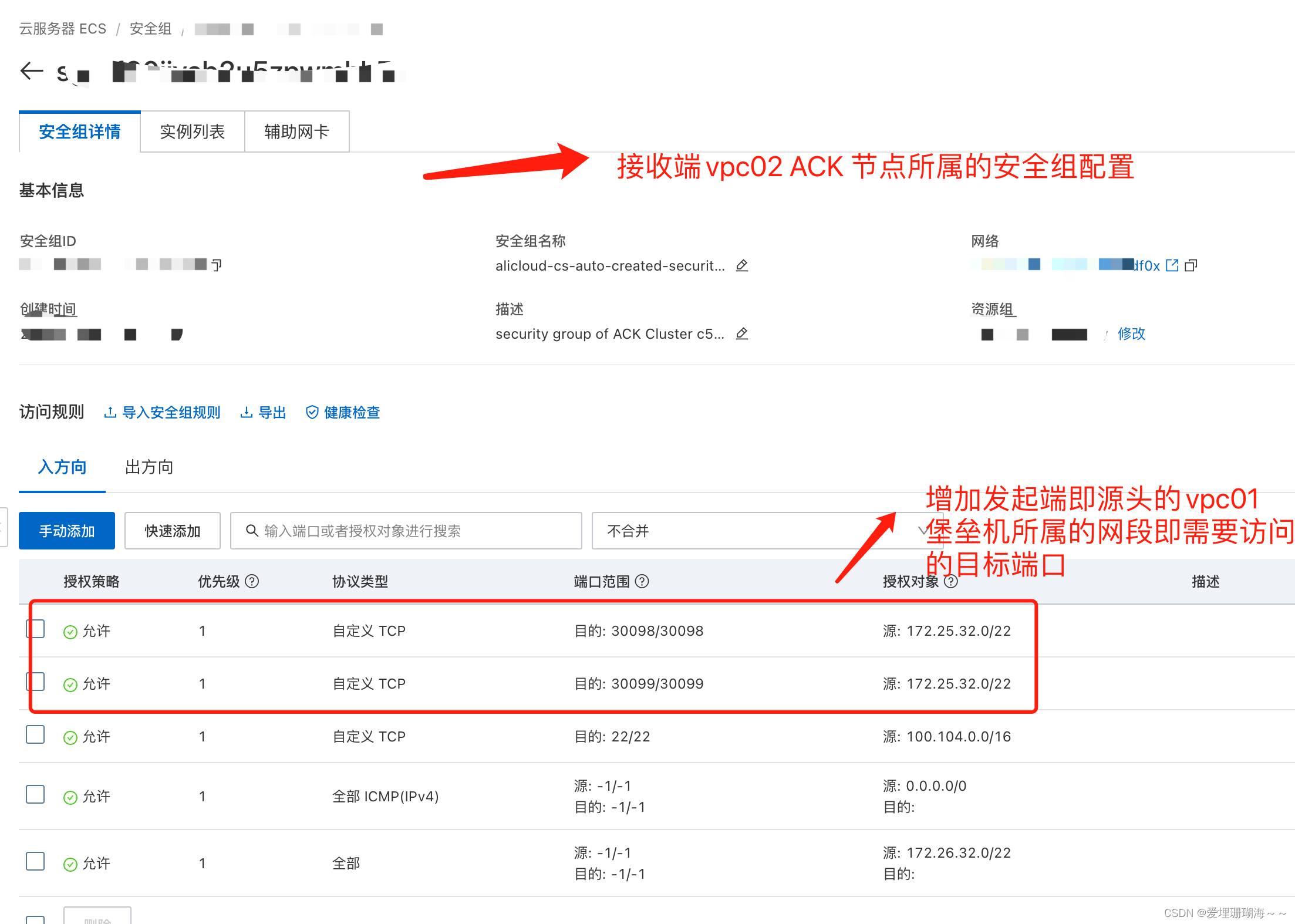Image resolution: width=1295 pixels, height=924 pixels.
Task: Switch to 辅助网卡 tab
Action: (x=296, y=131)
